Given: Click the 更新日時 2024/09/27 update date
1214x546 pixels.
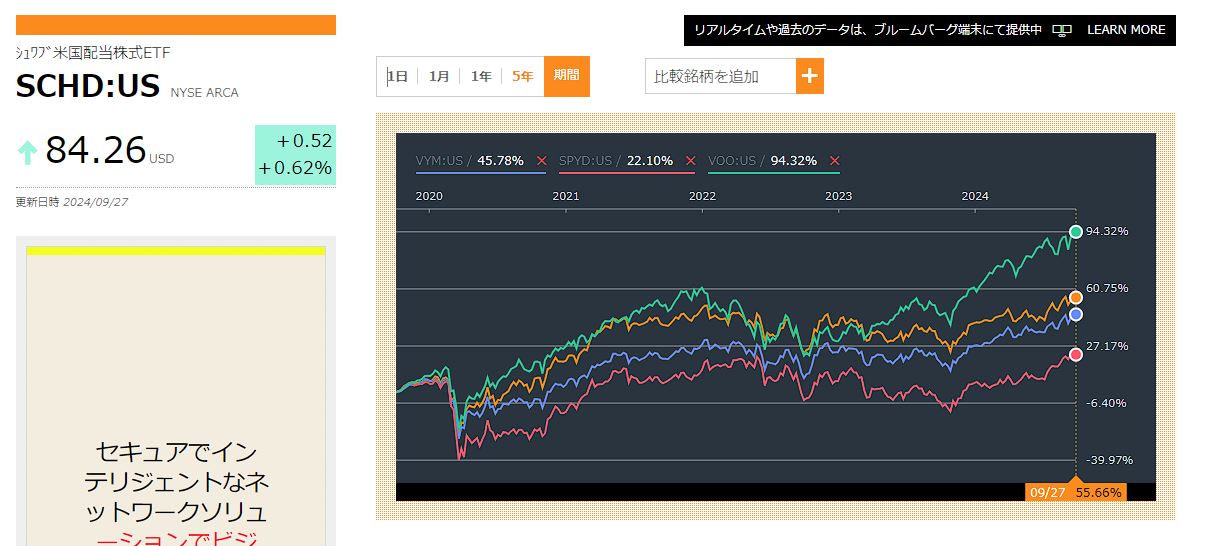Looking at the screenshot, I should coord(72,202).
